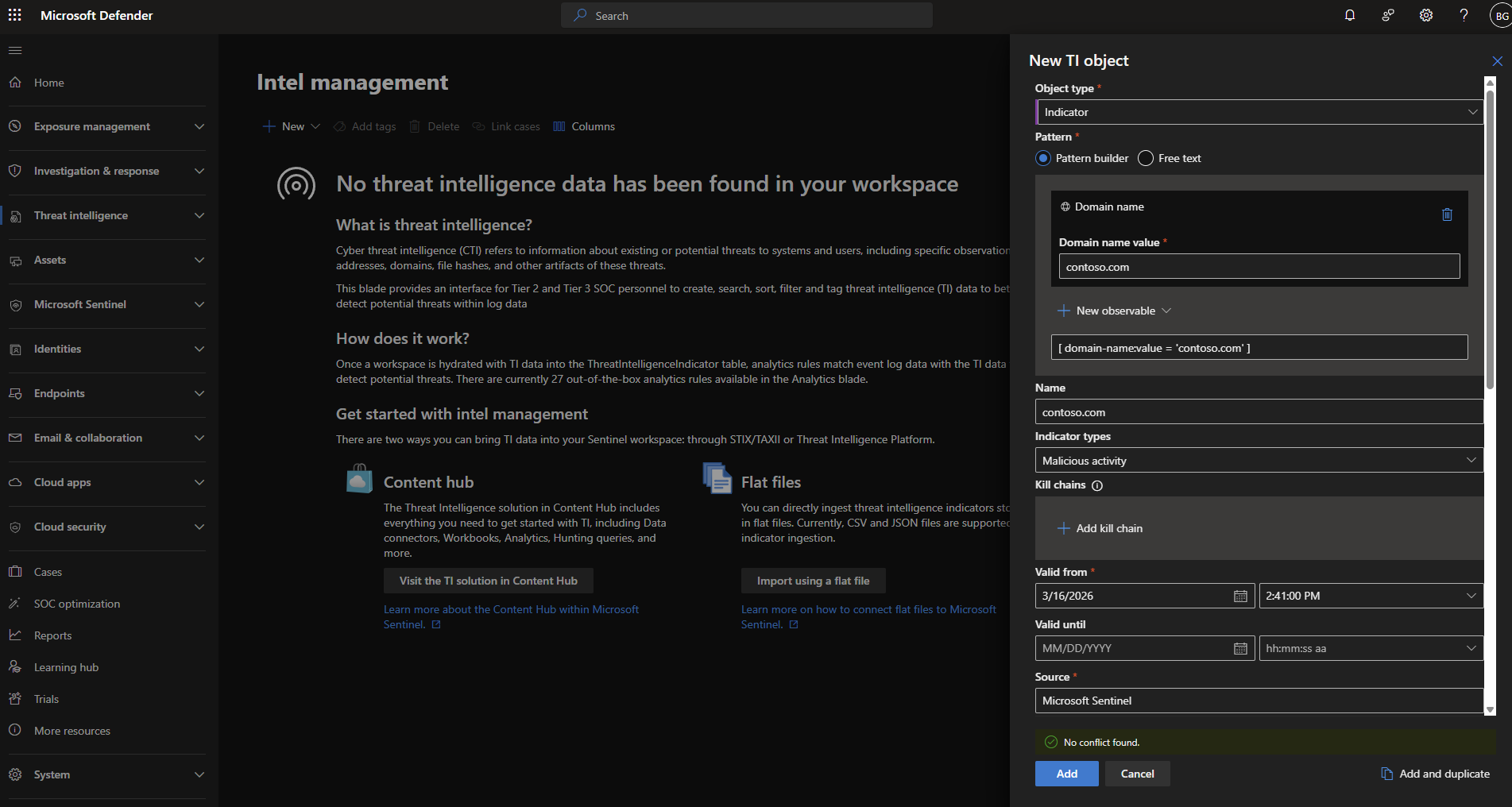The width and height of the screenshot is (1512, 807).
Task: Select the Free text pattern option
Action: tap(1146, 159)
